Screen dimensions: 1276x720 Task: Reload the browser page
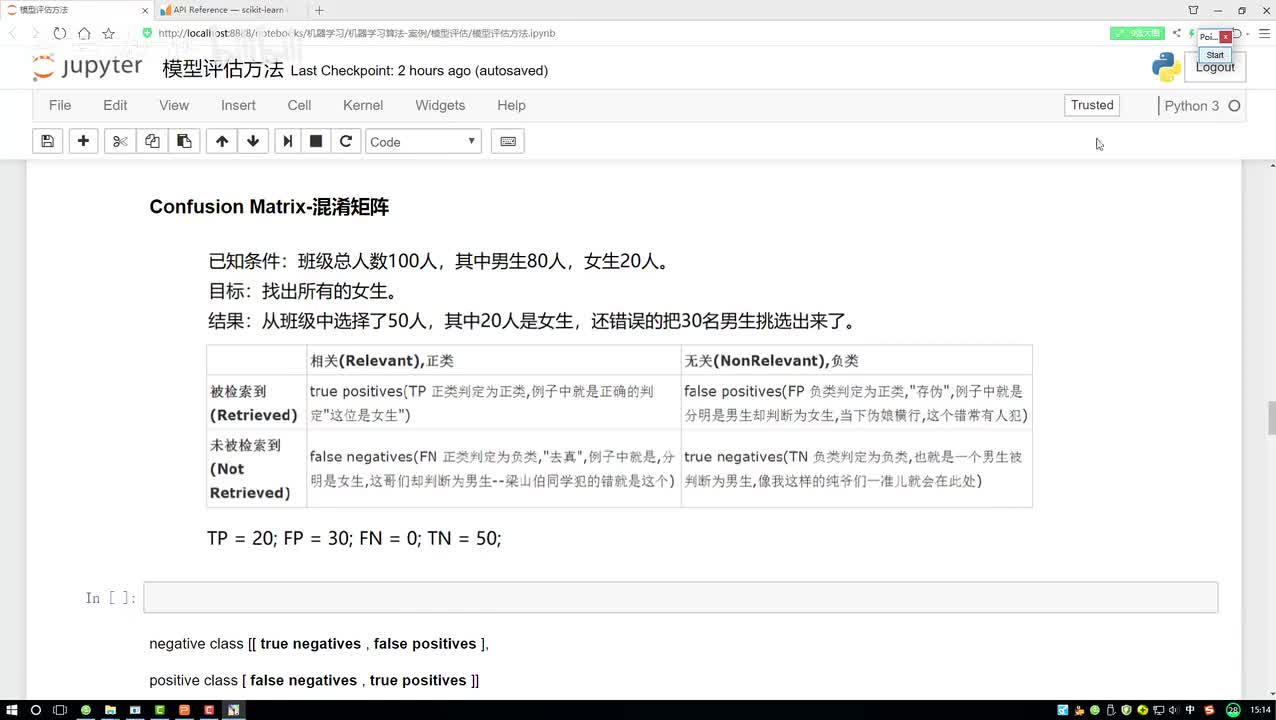tap(60, 33)
